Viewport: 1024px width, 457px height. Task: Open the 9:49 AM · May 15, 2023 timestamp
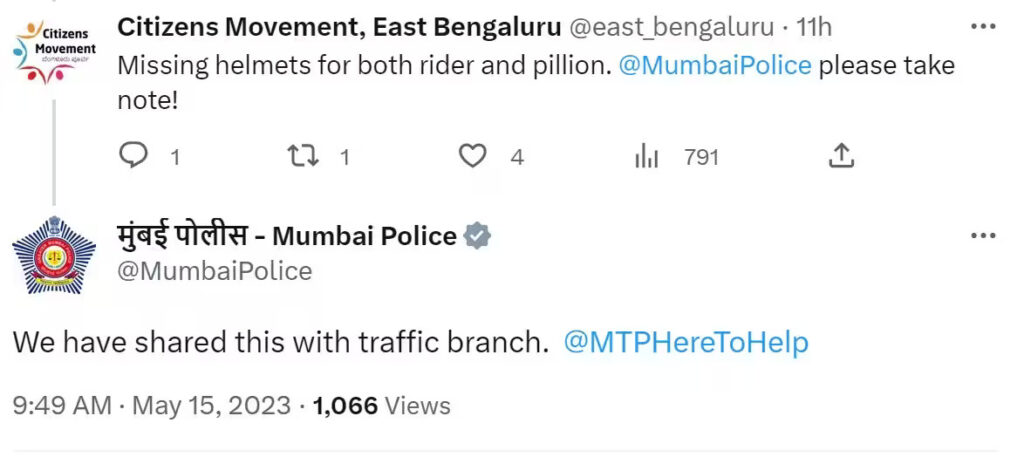pyautogui.click(x=152, y=406)
